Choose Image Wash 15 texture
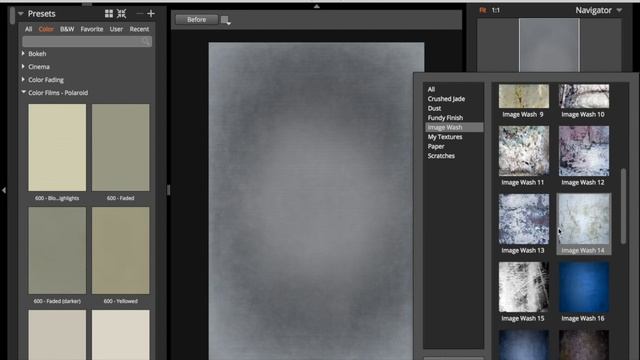Screen dimensions: 640x360 [x=524, y=287]
